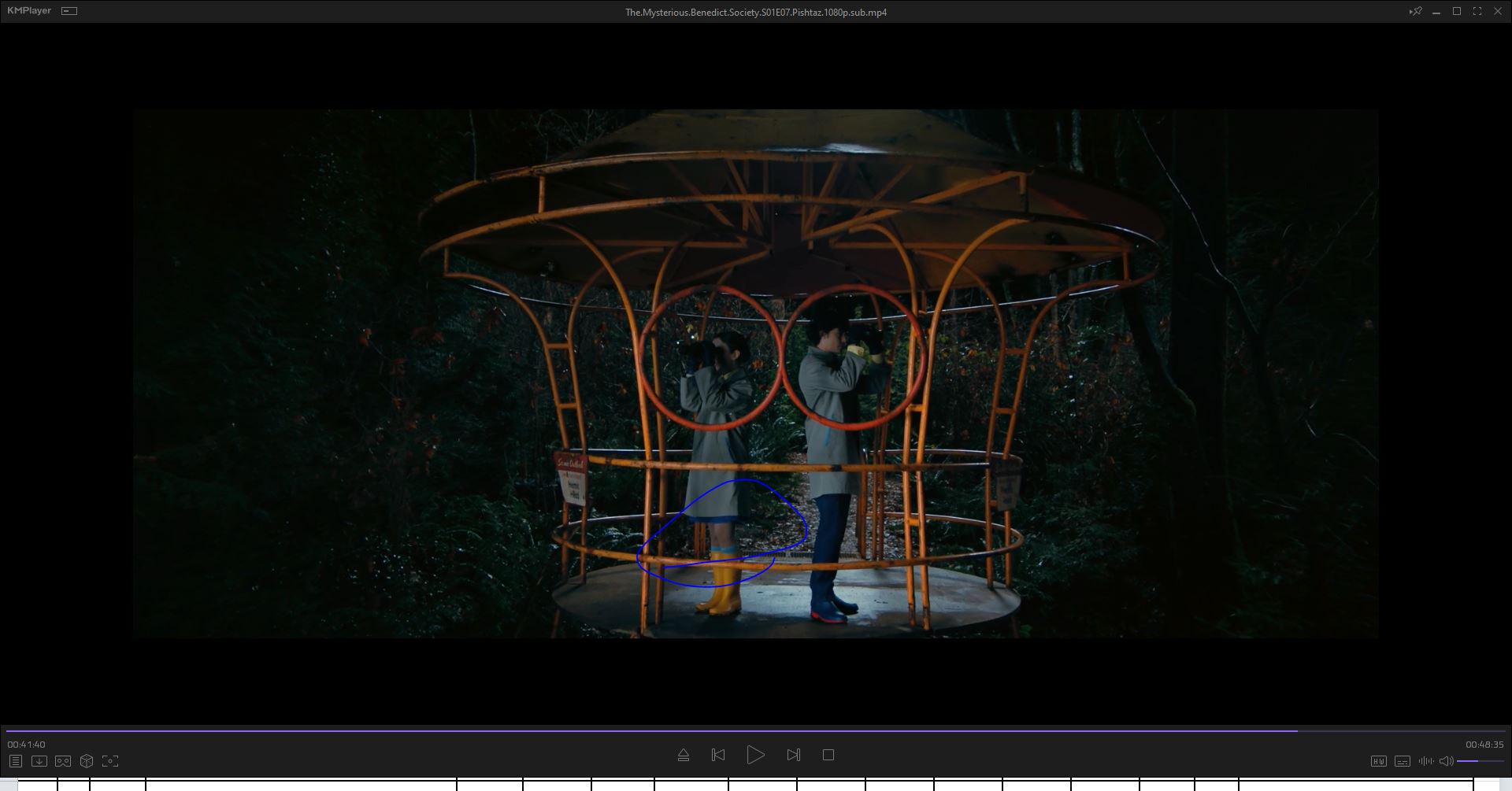1512x791 pixels.
Task: Skip to the previous track
Action: click(717, 755)
